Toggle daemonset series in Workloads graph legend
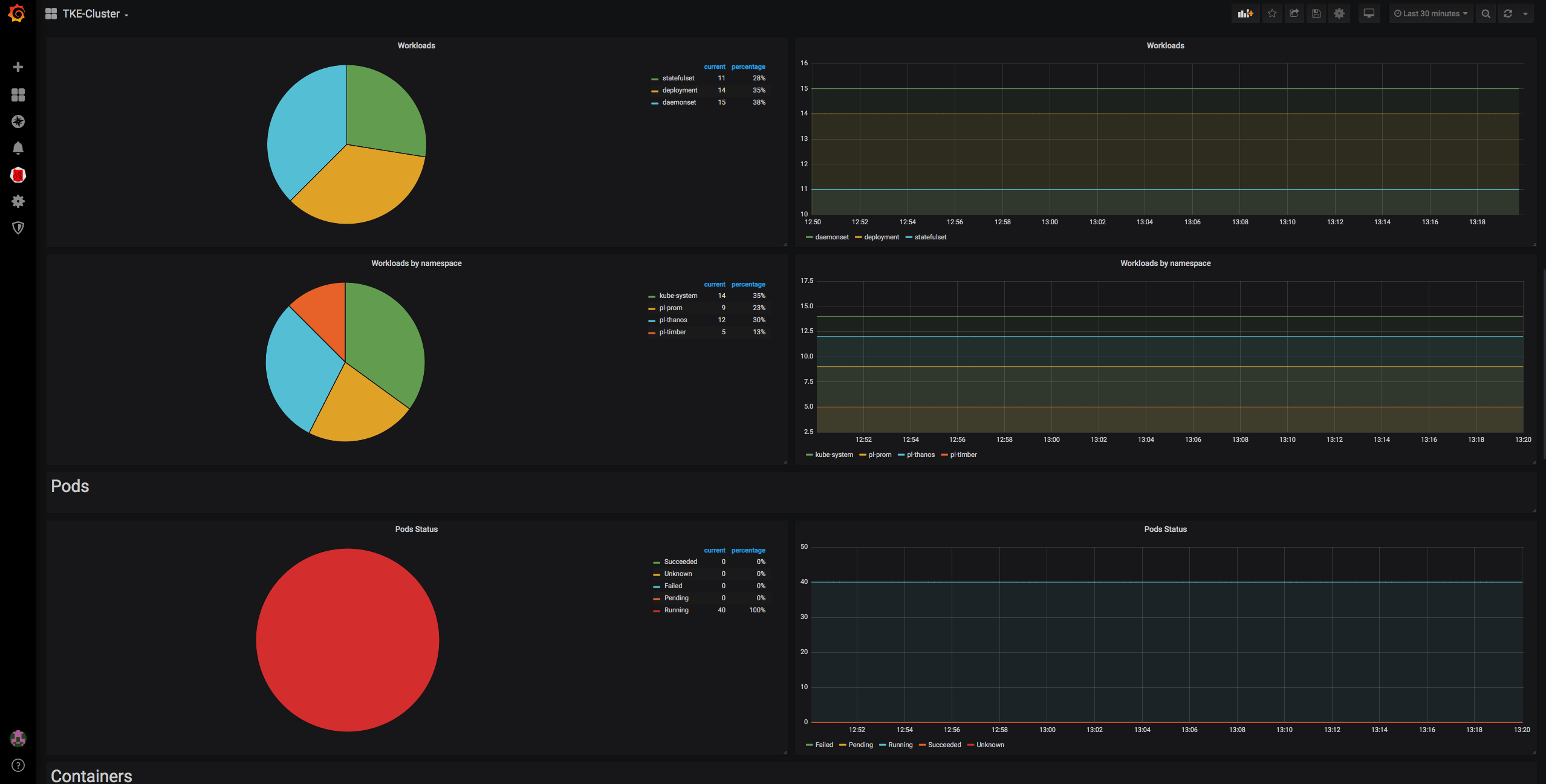 point(831,237)
